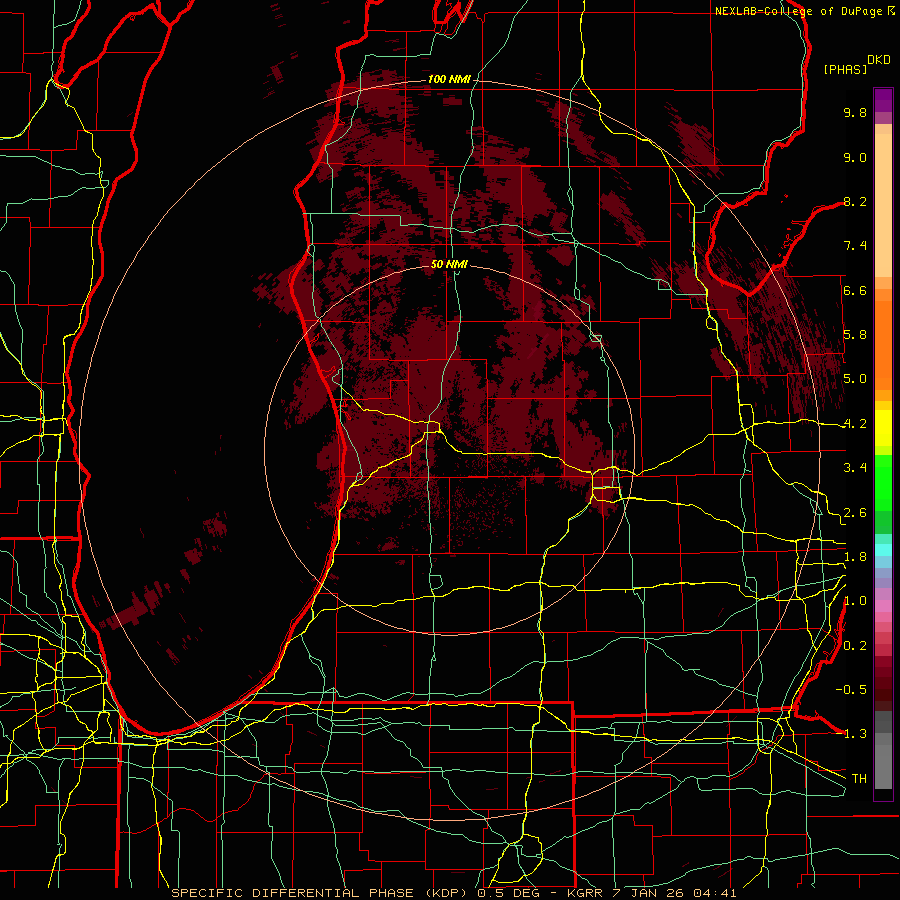Image resolution: width=900 pixels, height=900 pixels.
Task: Click the -0.5 legend value
Action: tap(851, 690)
